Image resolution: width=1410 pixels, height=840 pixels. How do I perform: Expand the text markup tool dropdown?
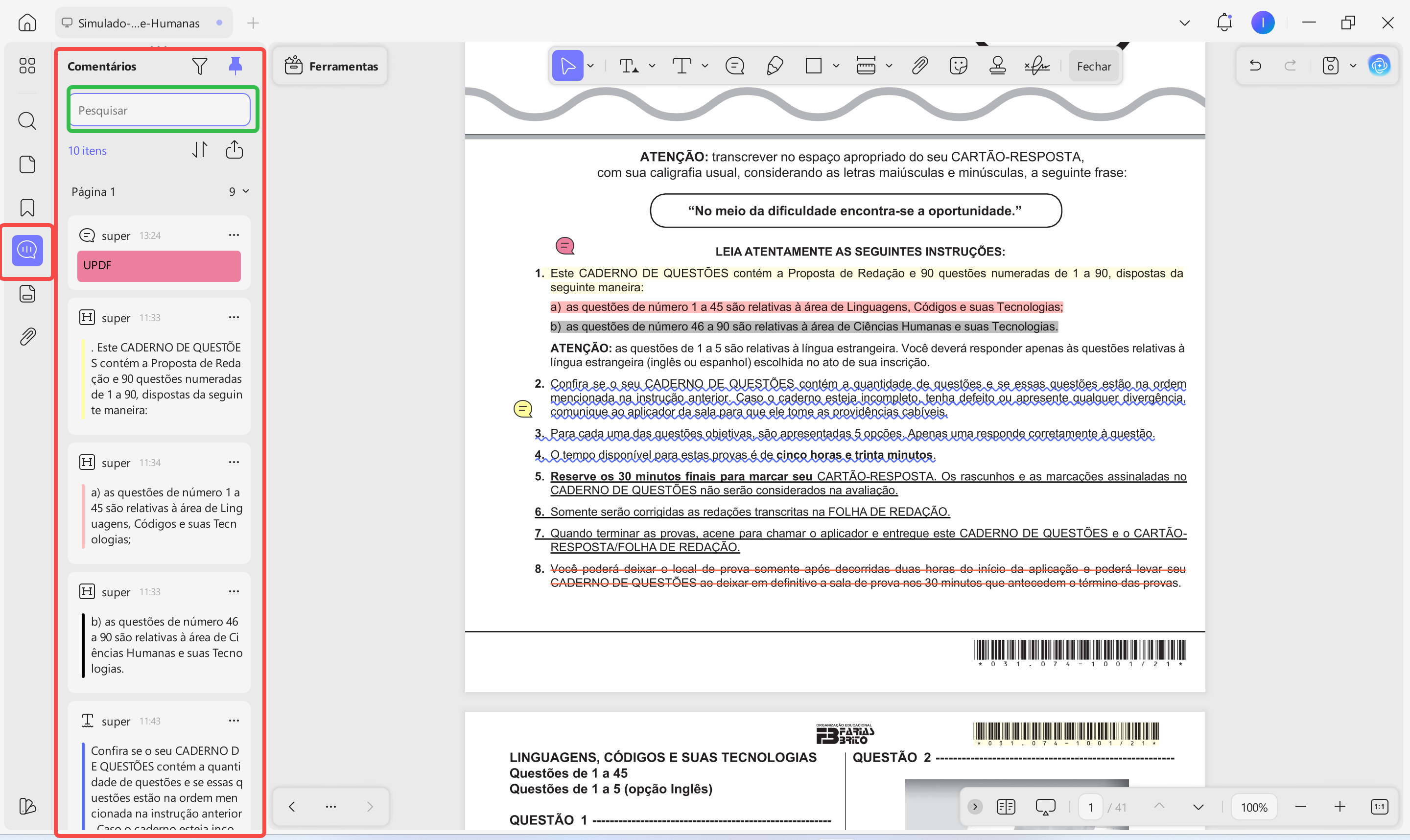[652, 66]
